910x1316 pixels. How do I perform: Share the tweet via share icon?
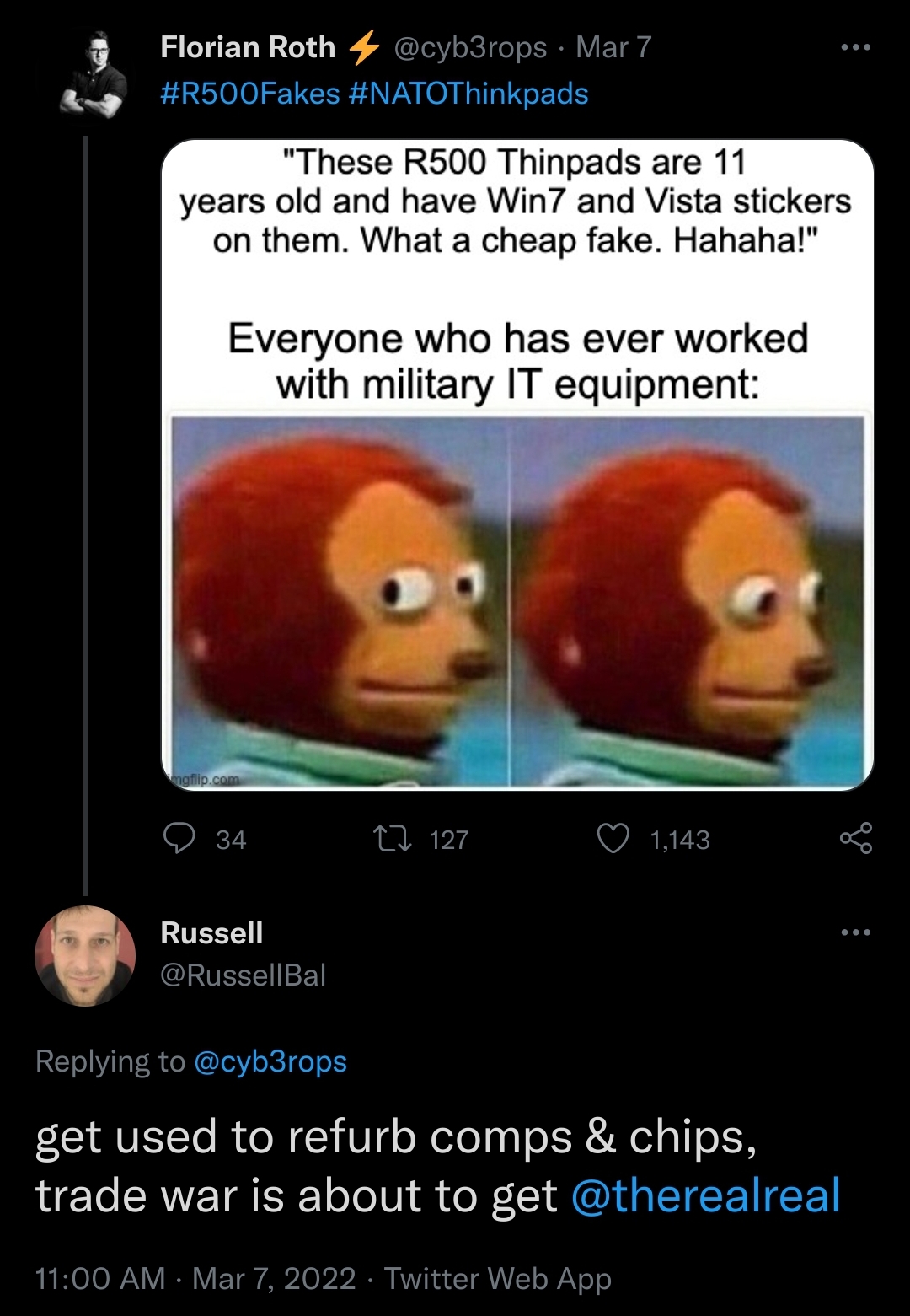(855, 839)
